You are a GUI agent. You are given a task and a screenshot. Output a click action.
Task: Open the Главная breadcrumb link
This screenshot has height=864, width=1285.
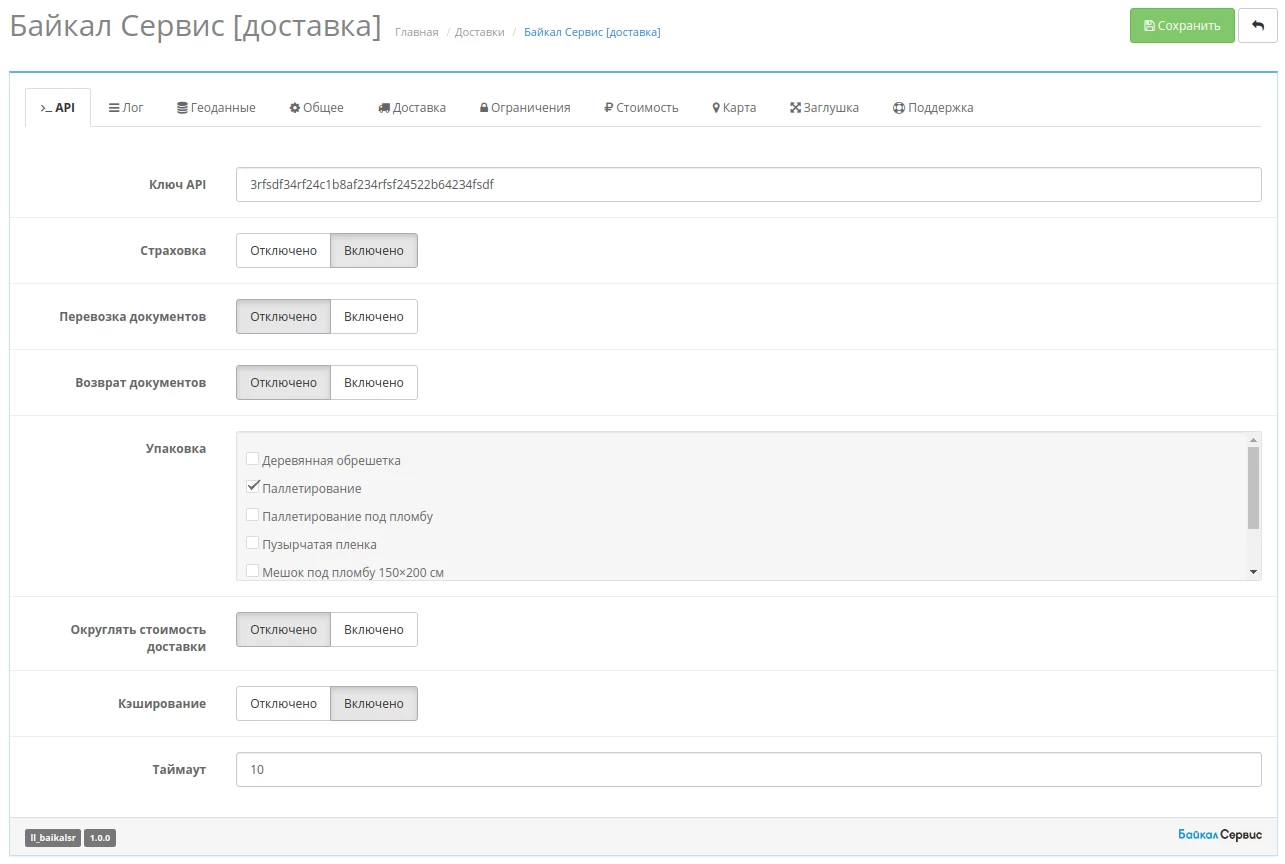coord(416,32)
